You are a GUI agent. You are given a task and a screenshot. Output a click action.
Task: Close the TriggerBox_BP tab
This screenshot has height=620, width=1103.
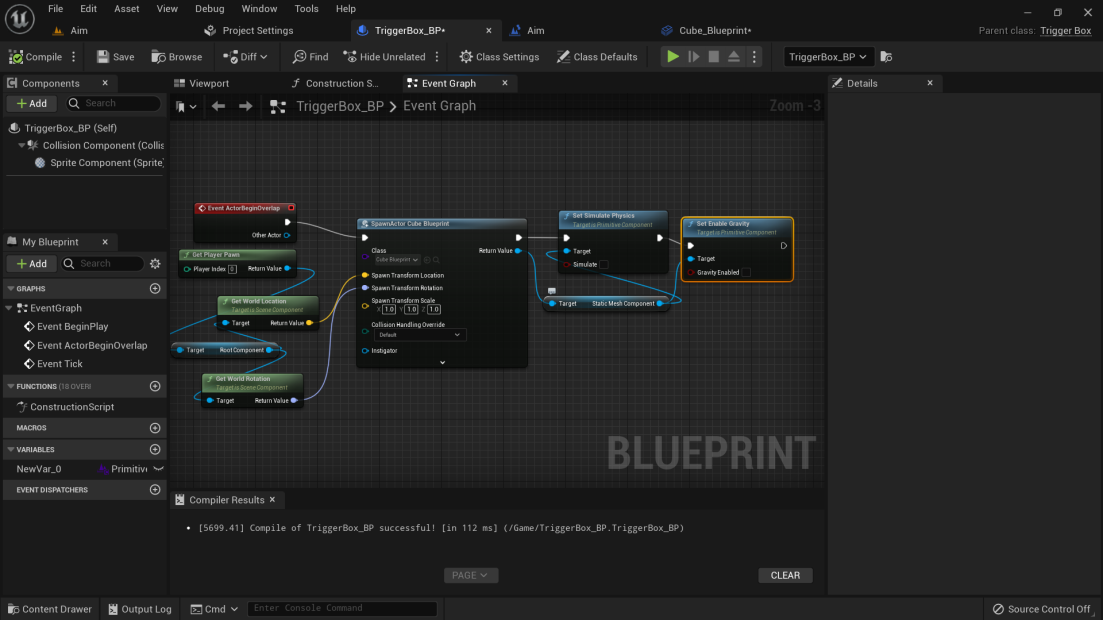click(x=489, y=30)
